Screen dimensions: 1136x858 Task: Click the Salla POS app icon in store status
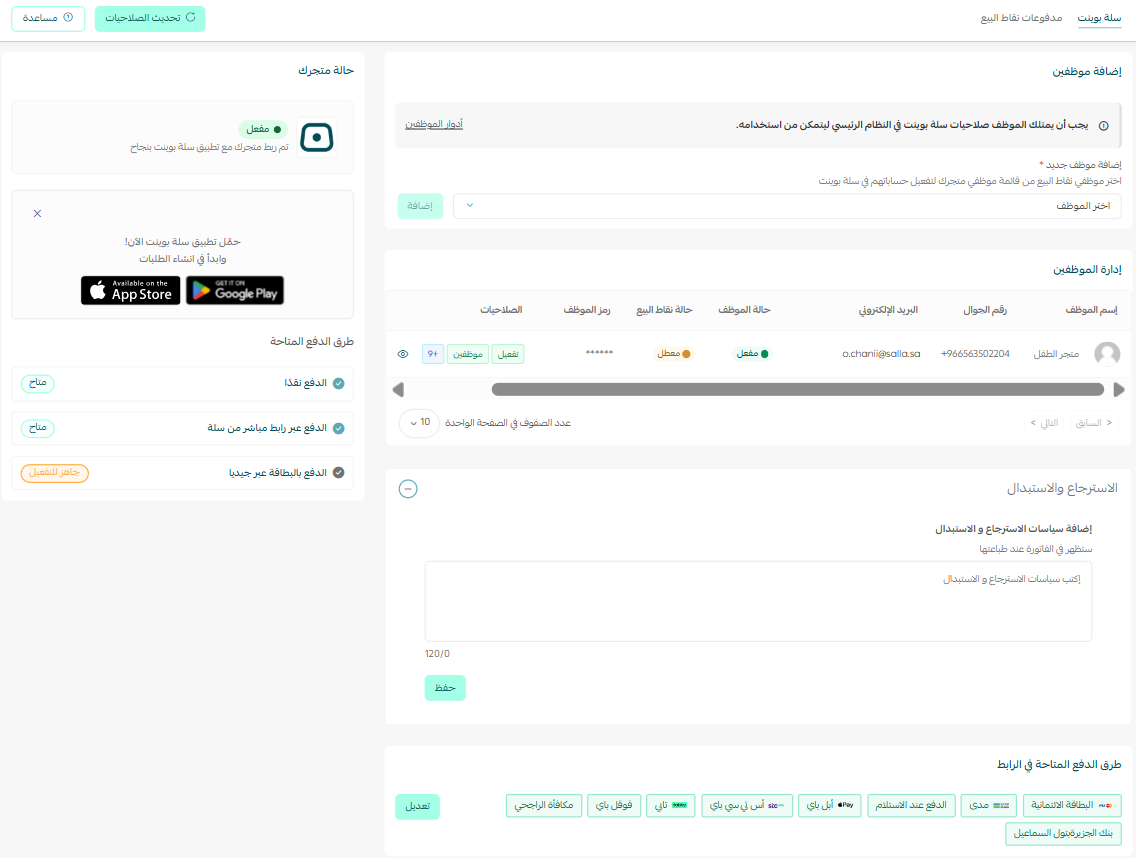[x=316, y=136]
